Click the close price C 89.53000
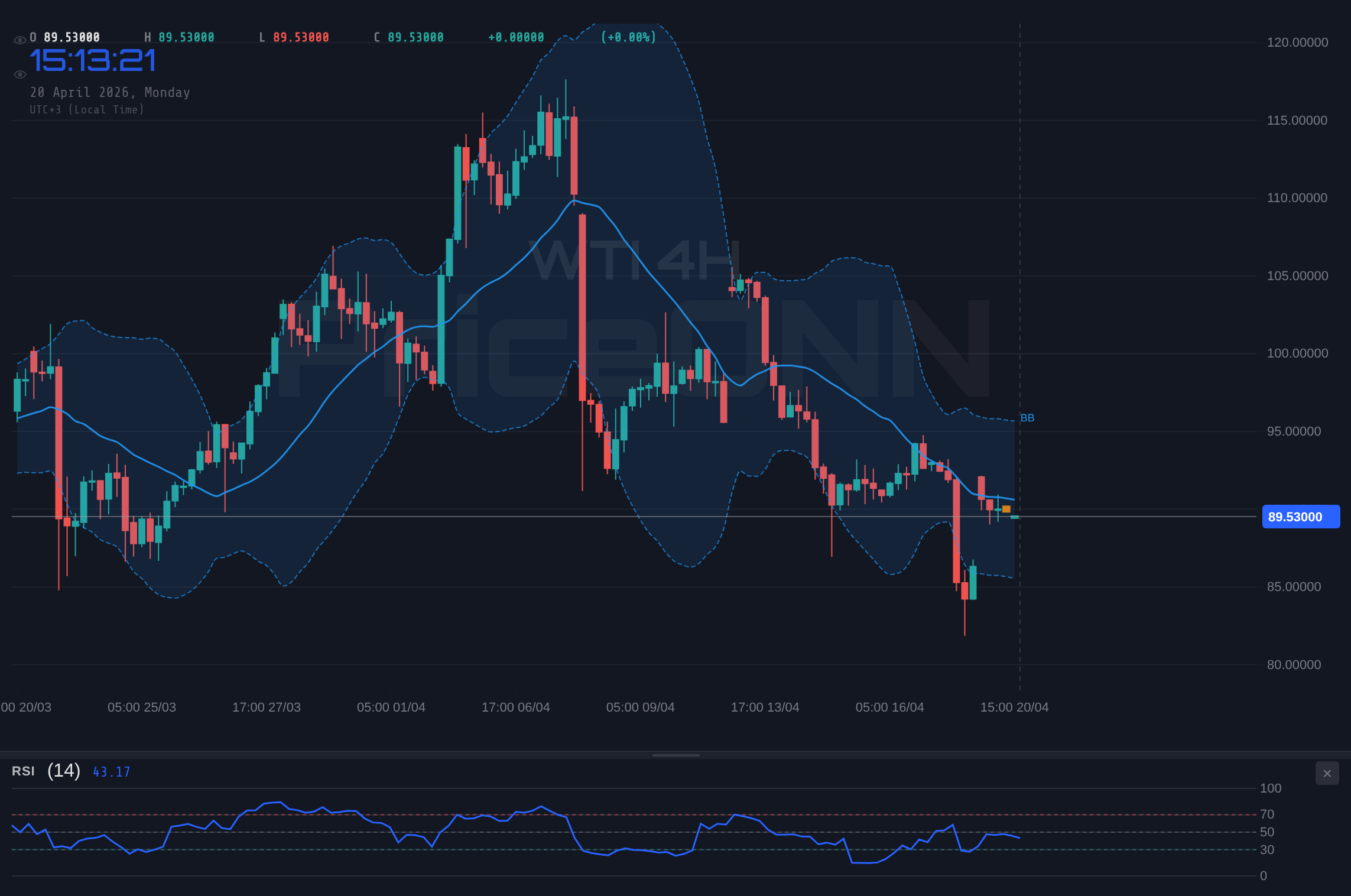Screen dimensions: 1351x896 point(408,37)
